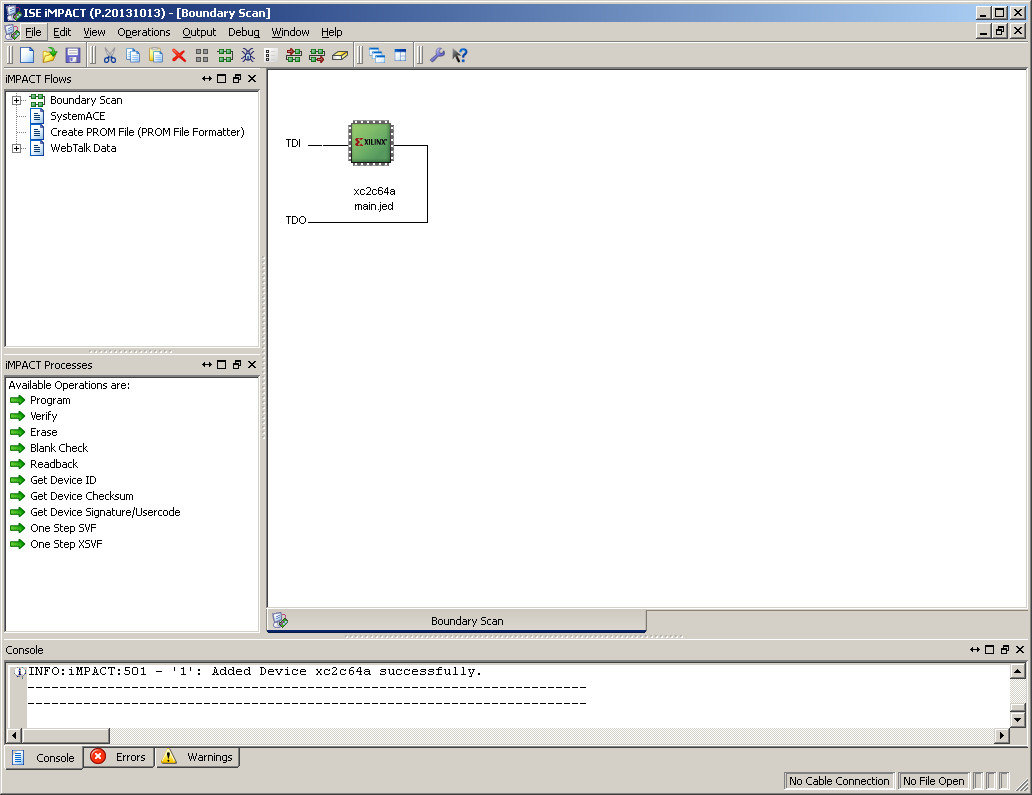Viewport: 1032px width, 795px height.
Task: Click the Debug chain bug icon
Action: (x=248, y=55)
